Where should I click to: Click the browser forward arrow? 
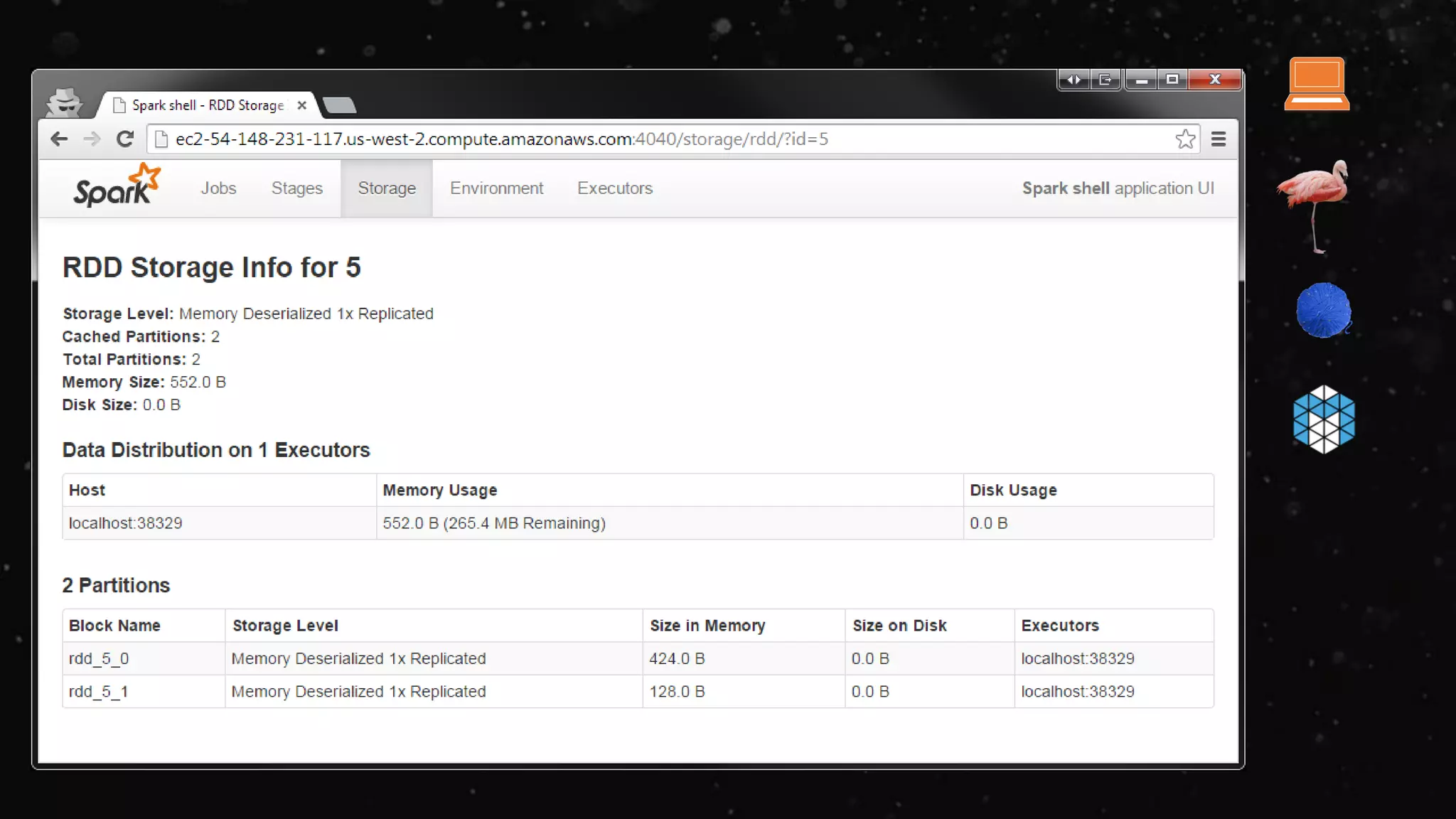click(x=92, y=139)
